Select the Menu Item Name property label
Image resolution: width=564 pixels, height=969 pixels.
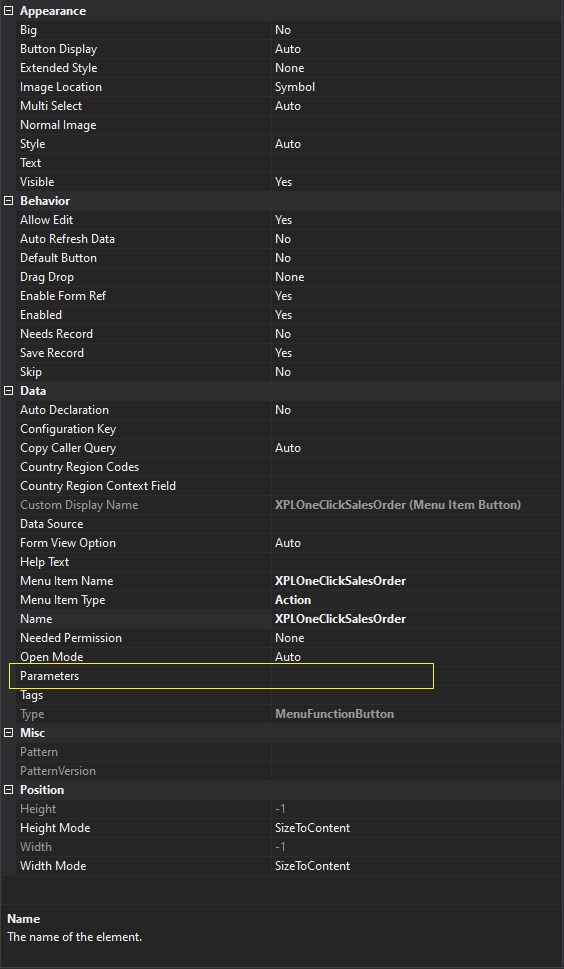click(x=67, y=581)
